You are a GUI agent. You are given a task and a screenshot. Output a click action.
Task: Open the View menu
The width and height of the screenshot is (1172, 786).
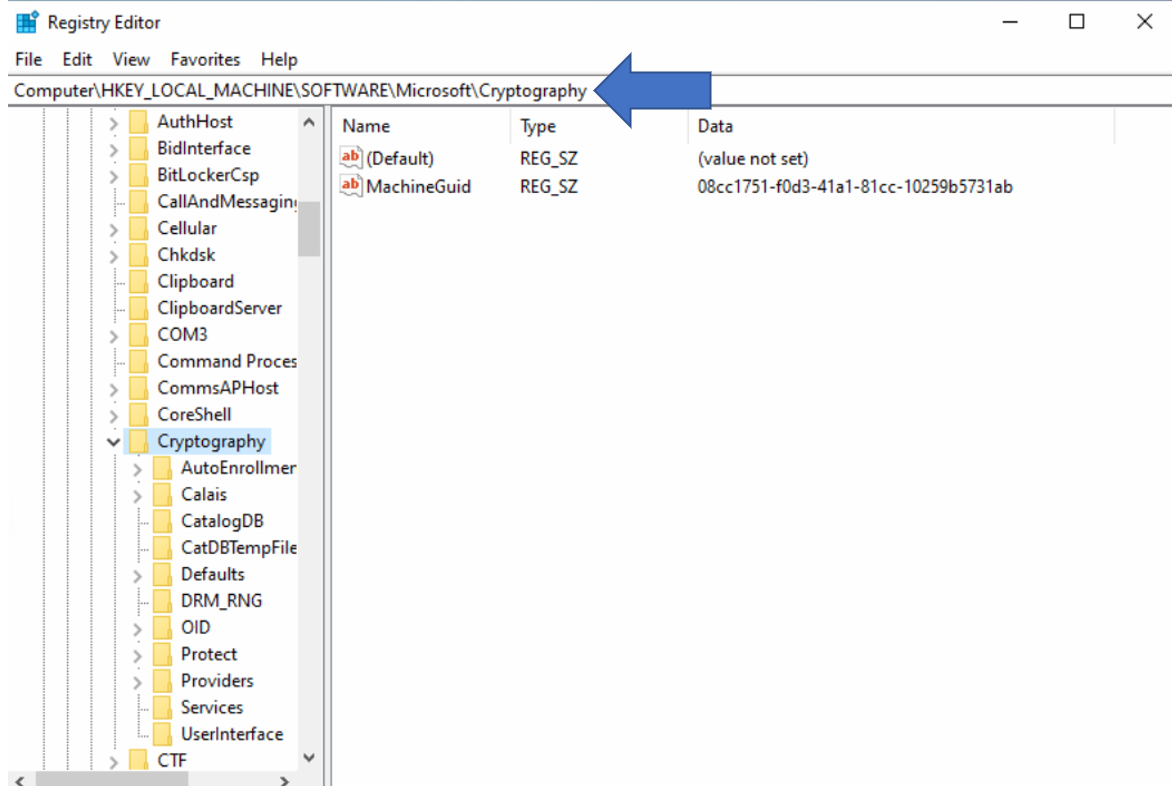[x=131, y=59]
